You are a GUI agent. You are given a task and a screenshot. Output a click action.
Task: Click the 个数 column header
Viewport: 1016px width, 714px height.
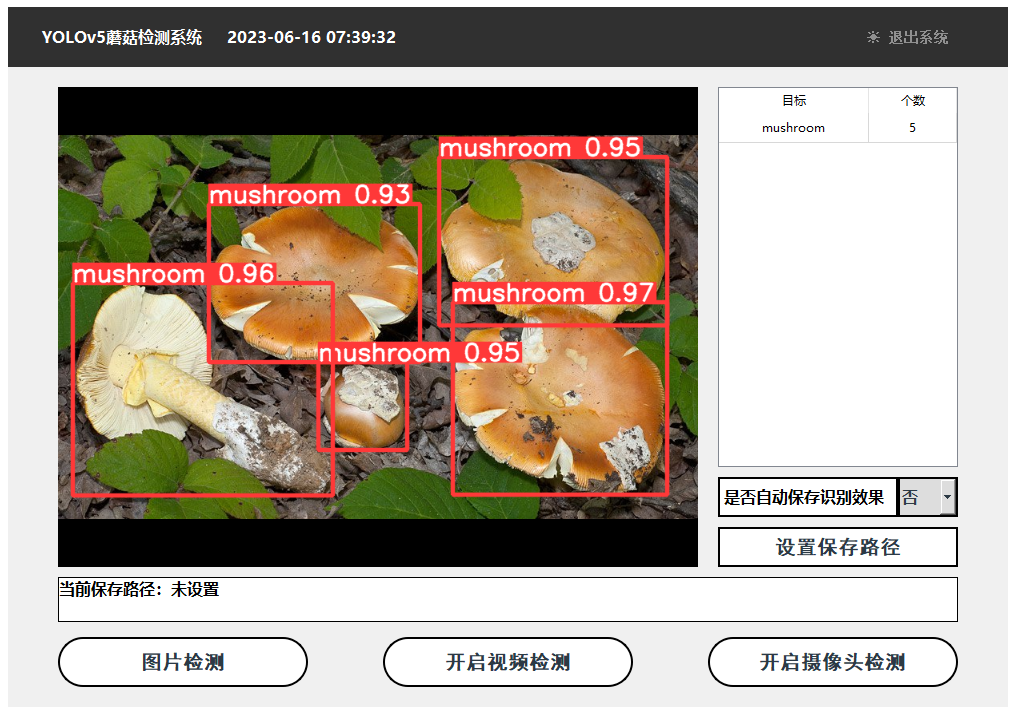[912, 100]
